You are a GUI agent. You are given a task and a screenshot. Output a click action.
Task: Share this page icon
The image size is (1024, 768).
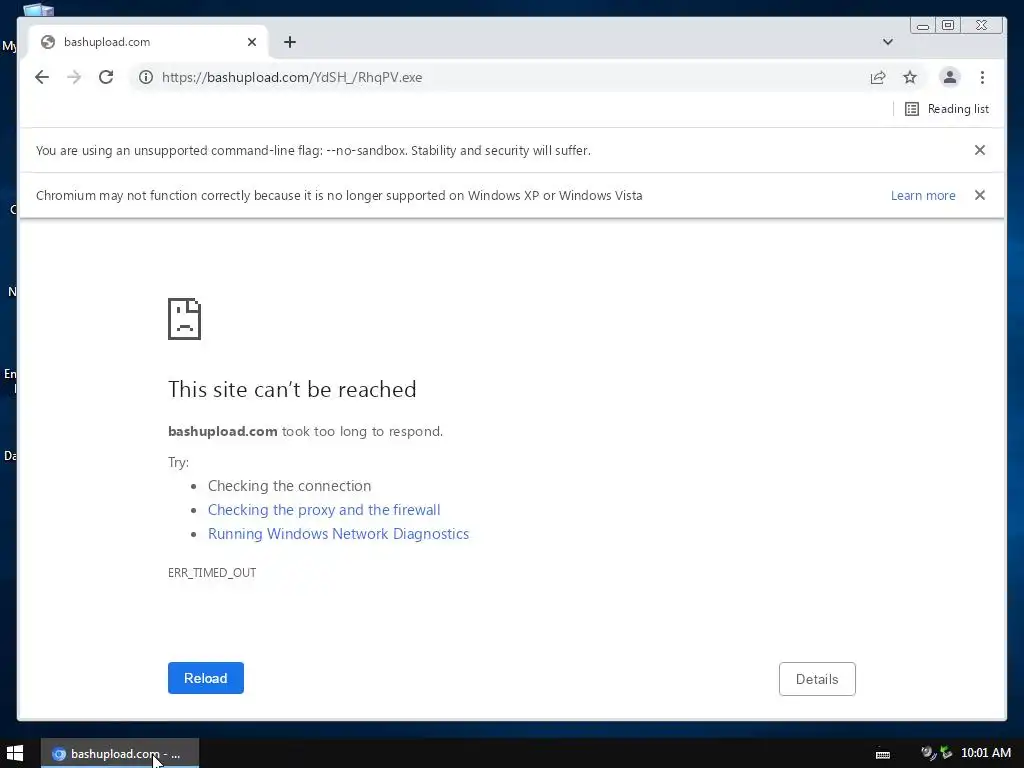tap(878, 77)
